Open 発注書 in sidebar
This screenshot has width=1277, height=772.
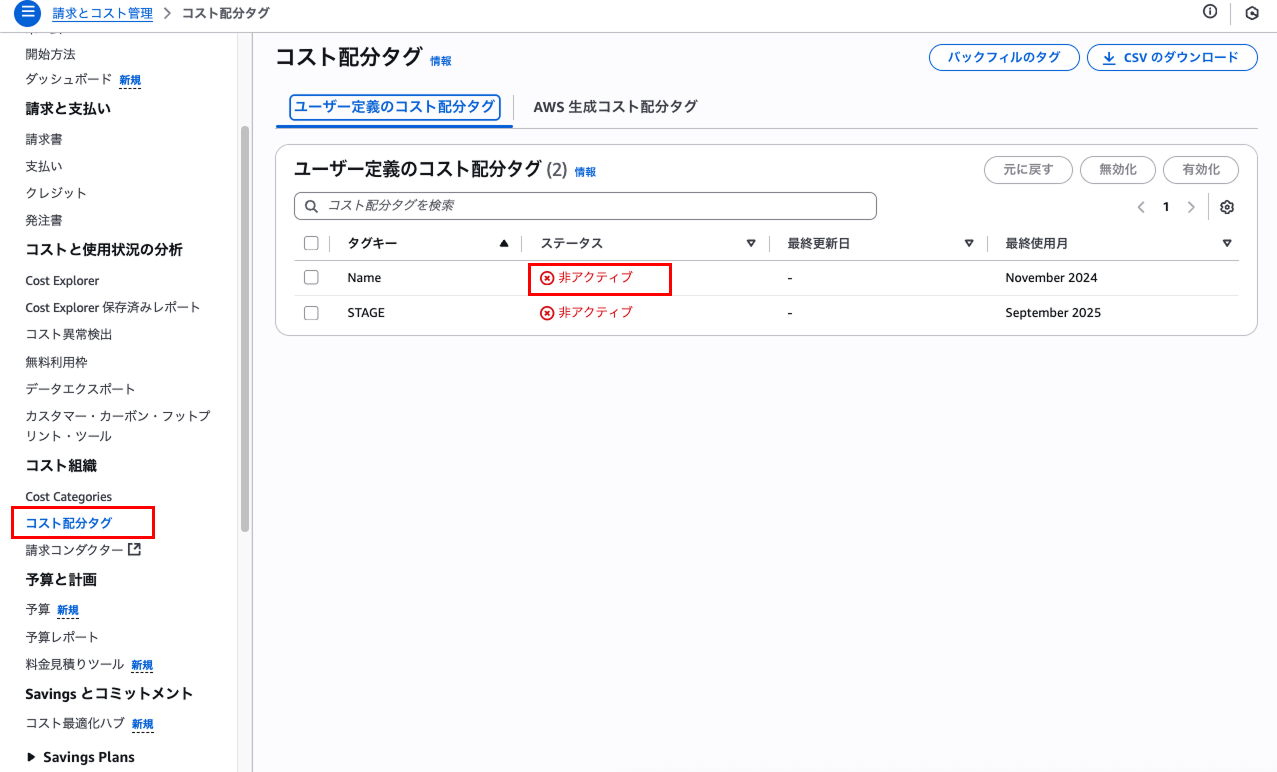44,220
